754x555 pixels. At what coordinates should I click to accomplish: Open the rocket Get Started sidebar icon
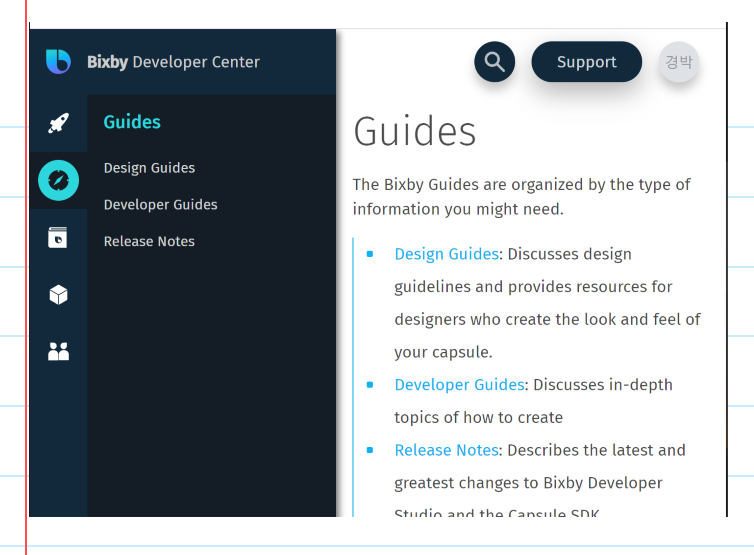pyautogui.click(x=58, y=123)
